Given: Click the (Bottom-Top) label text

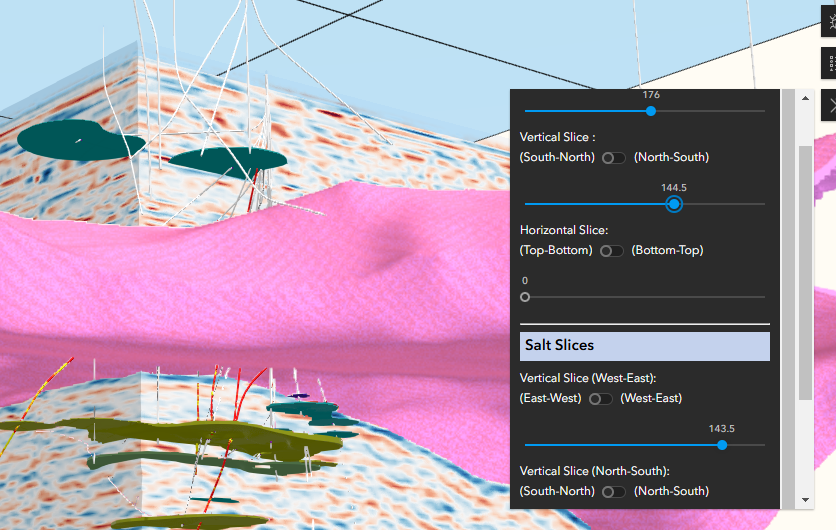Looking at the screenshot, I should click(667, 251).
